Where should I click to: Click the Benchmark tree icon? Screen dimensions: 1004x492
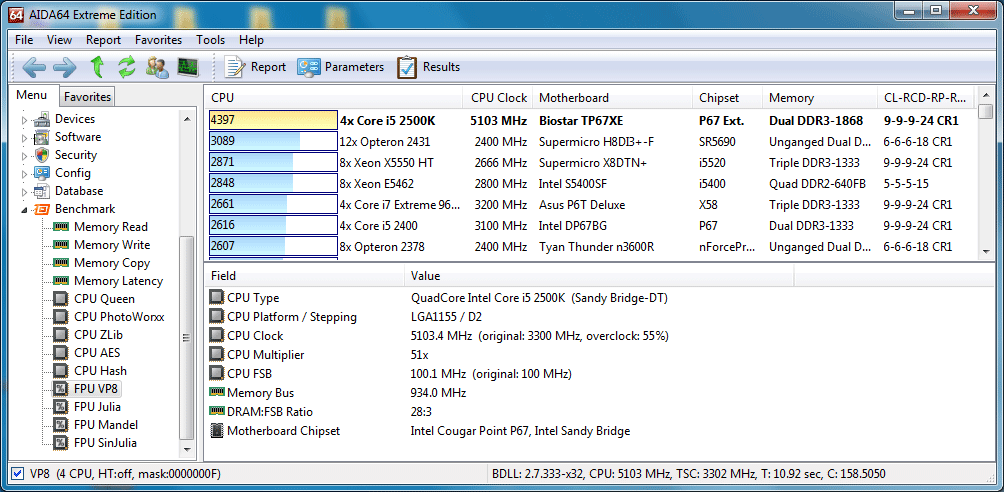point(42,209)
